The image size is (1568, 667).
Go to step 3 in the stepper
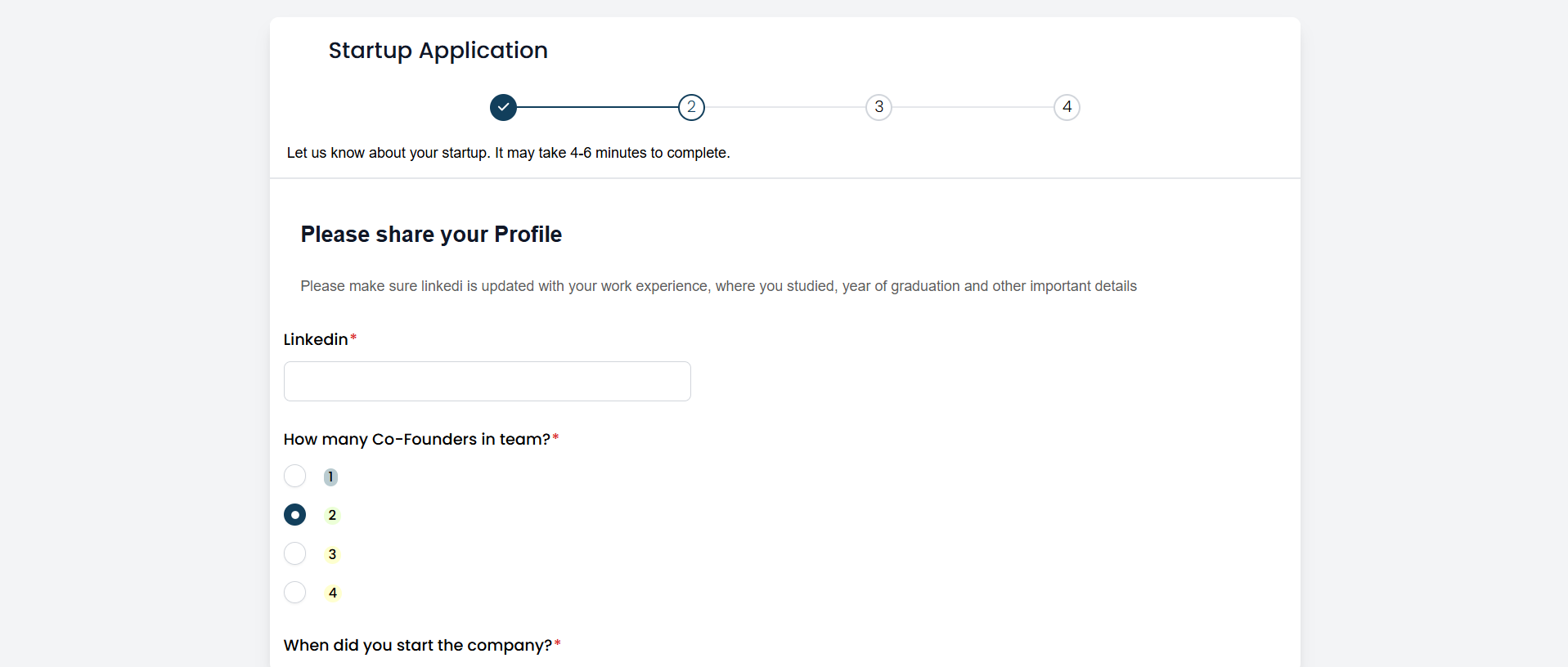[878, 107]
